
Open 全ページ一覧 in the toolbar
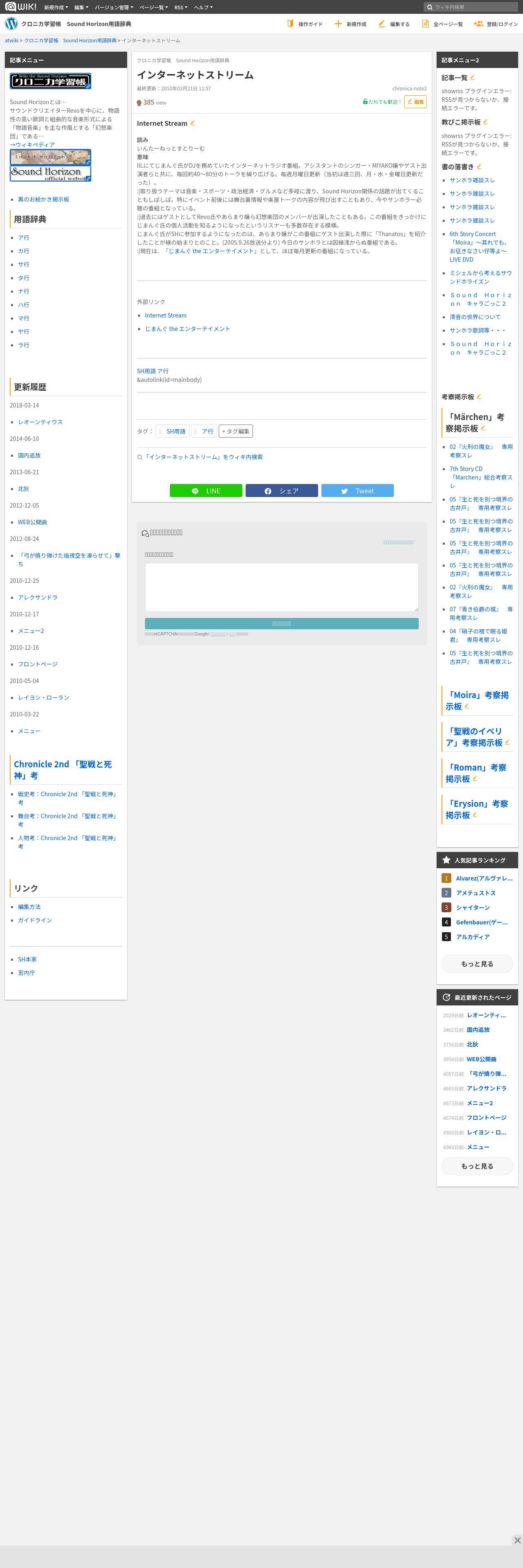coord(443,24)
